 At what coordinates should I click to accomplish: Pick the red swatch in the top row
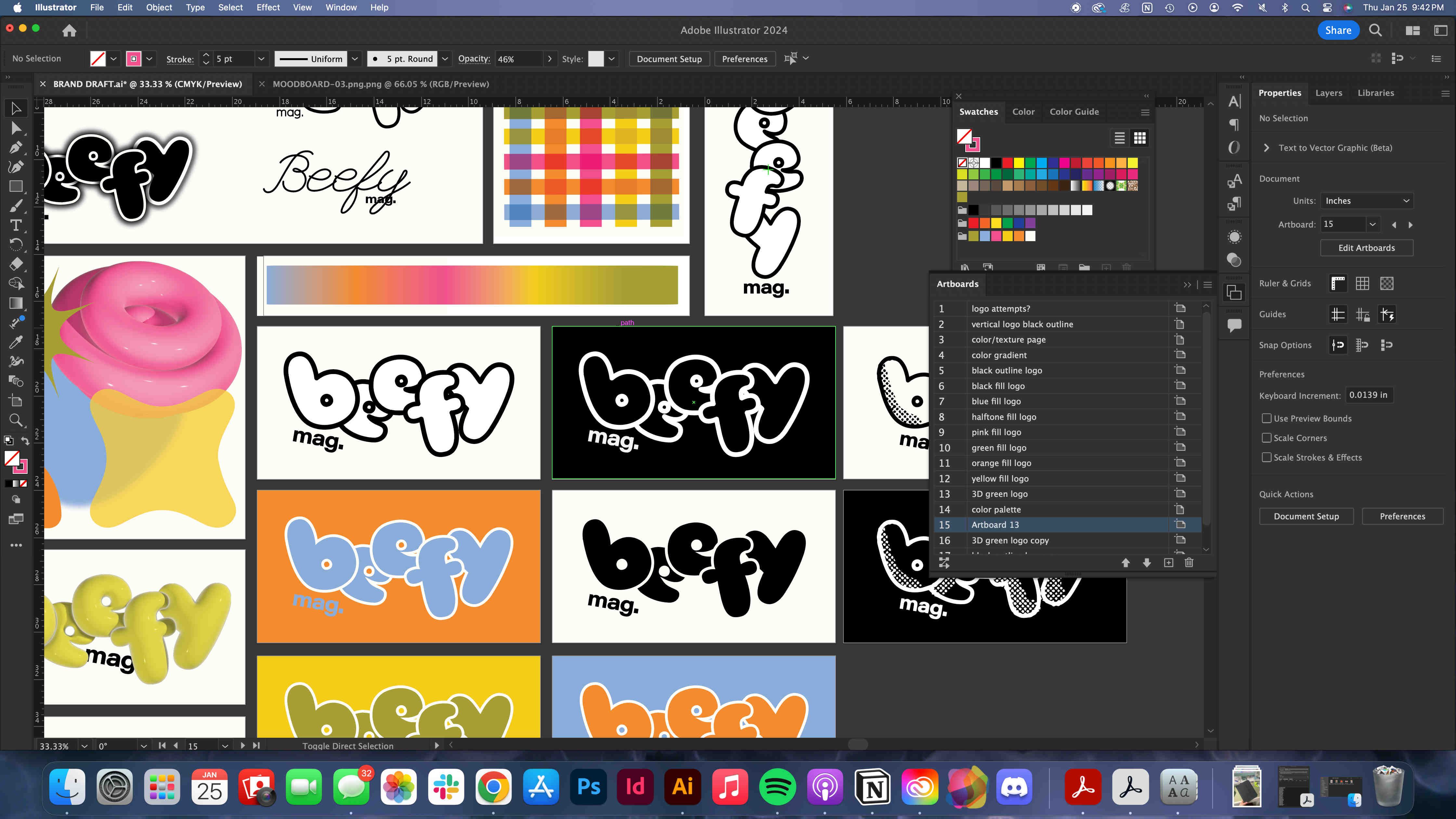(1007, 163)
